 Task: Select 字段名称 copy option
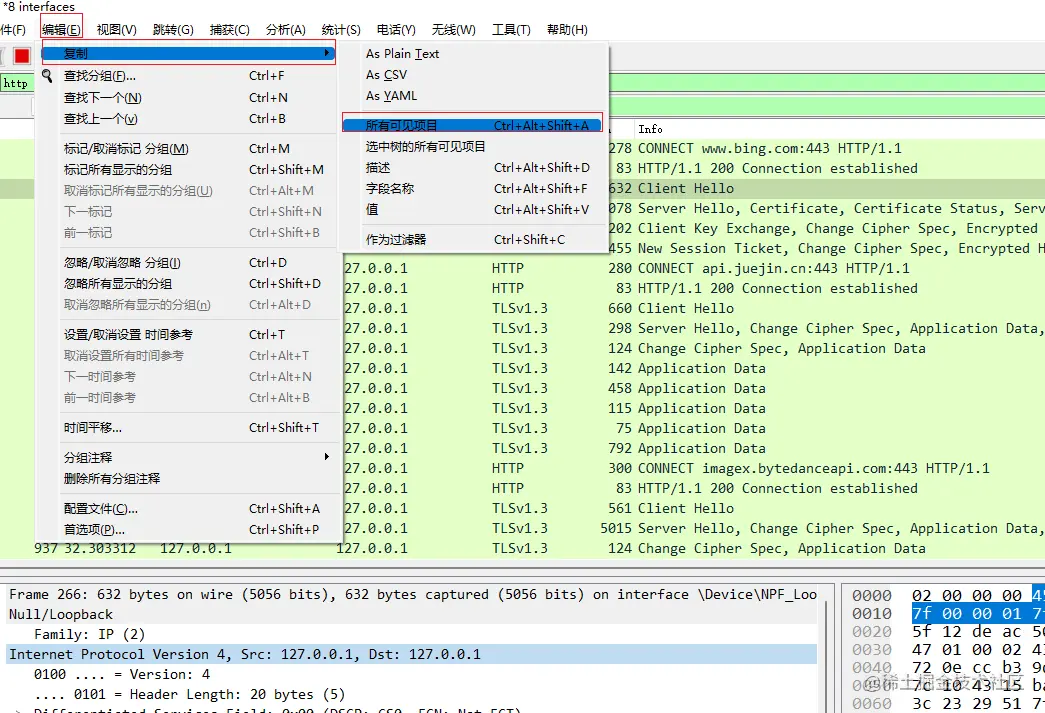pos(475,189)
